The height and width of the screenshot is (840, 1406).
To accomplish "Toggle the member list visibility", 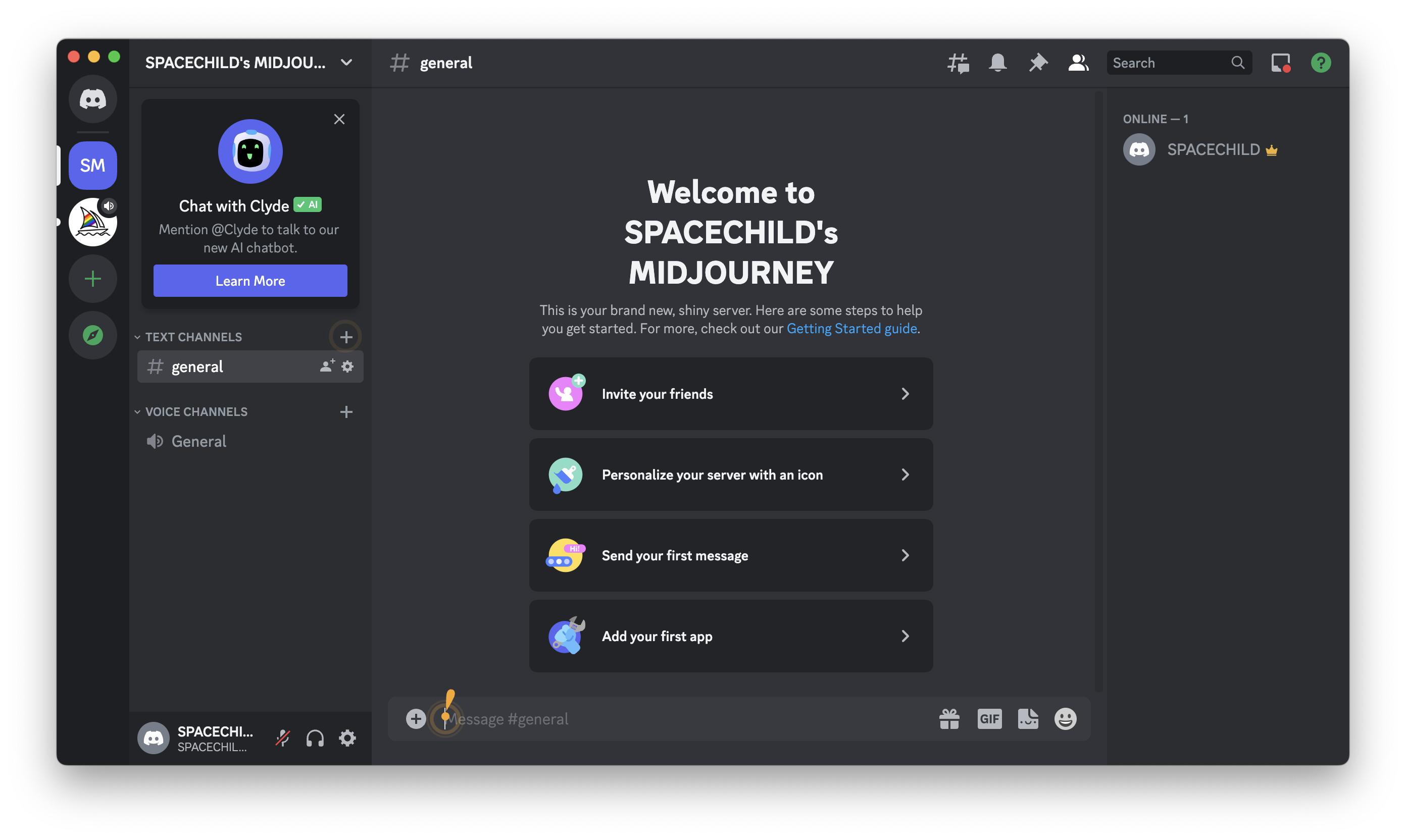I will pos(1078,63).
